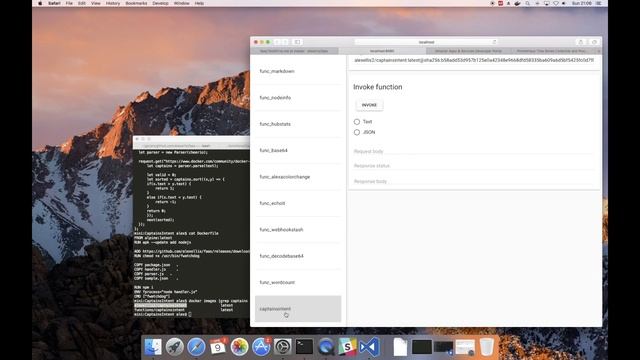Click Request body input field
This screenshot has height=360, width=640.
pos(473,151)
